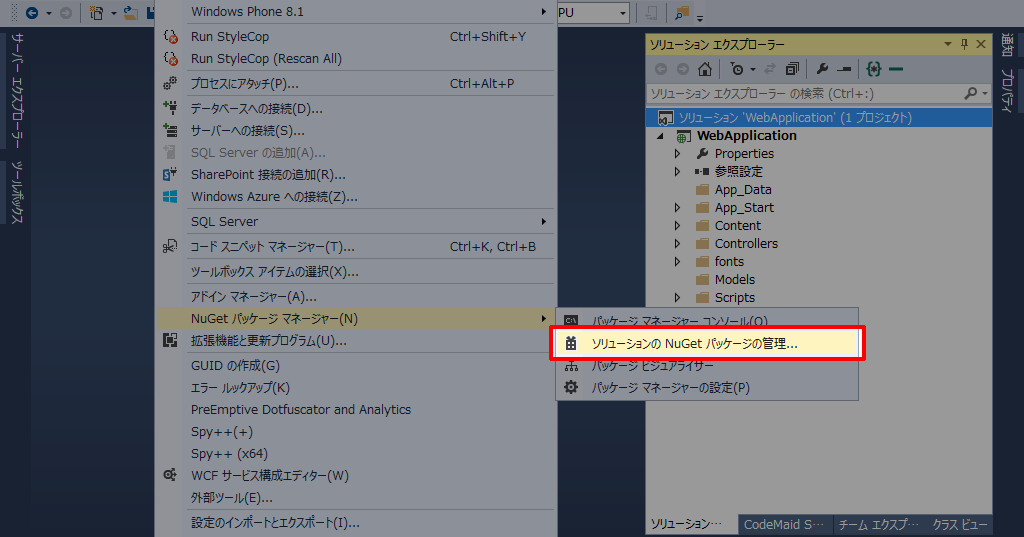Choose サーバーへの接続(S)... menu item
Image resolution: width=1024 pixels, height=537 pixels.
pyautogui.click(x=355, y=131)
